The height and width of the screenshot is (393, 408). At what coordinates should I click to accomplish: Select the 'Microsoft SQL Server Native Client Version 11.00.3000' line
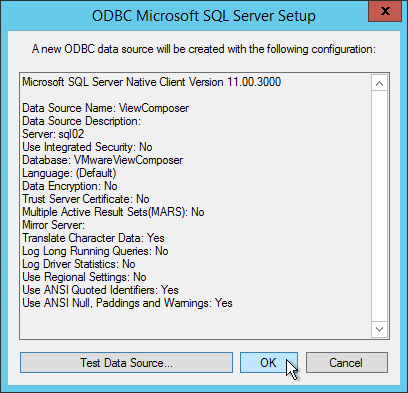[152, 82]
